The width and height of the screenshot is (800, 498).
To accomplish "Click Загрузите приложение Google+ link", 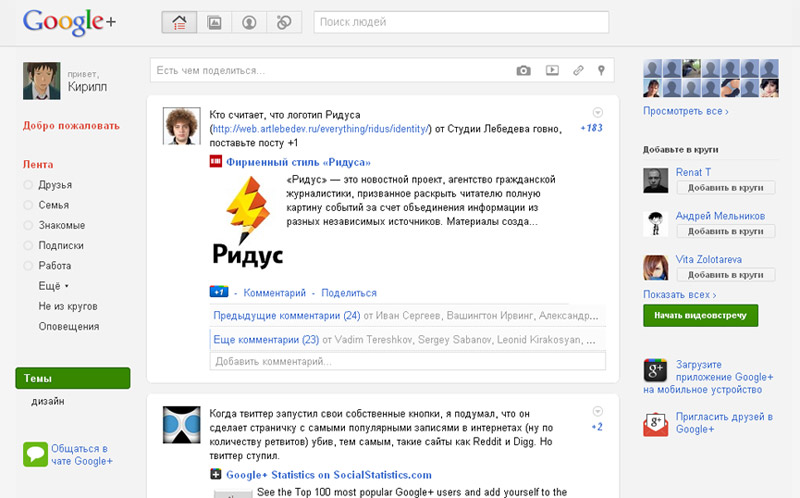I will 708,377.
